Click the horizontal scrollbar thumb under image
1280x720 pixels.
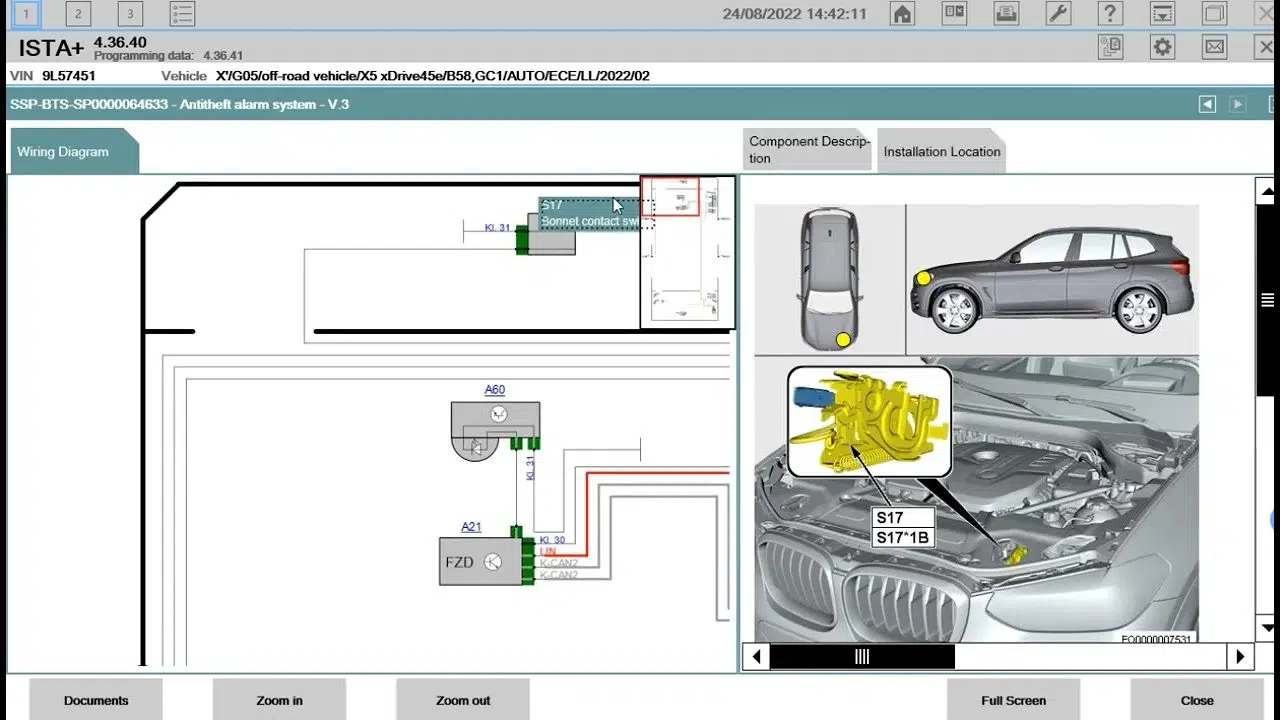click(x=861, y=657)
